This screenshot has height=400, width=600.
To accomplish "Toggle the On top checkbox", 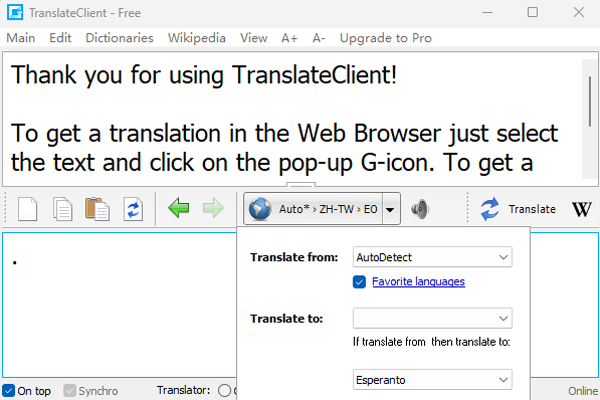I will pos(8,391).
